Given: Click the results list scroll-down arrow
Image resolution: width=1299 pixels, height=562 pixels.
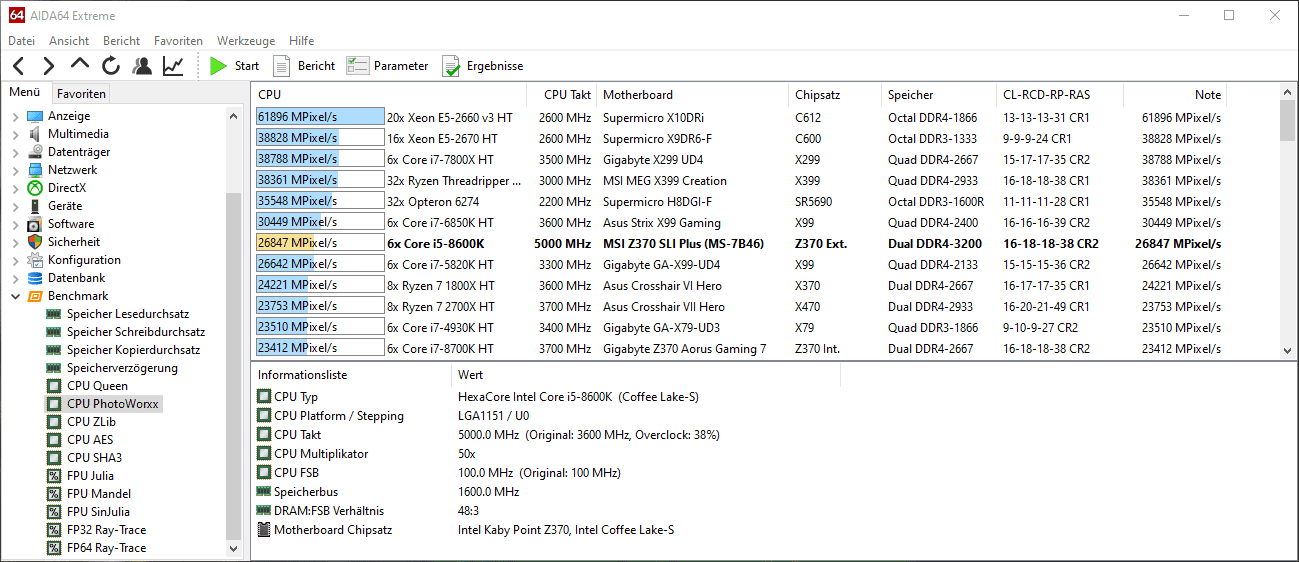Looking at the screenshot, I should point(1288,350).
